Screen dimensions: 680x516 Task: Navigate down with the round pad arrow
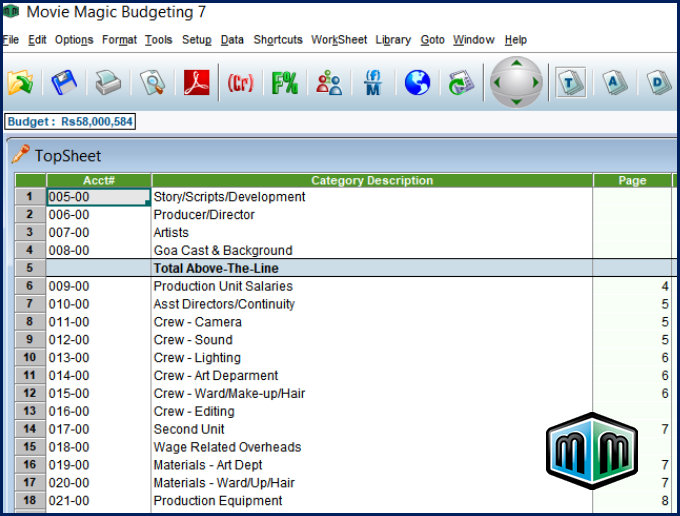[516, 101]
